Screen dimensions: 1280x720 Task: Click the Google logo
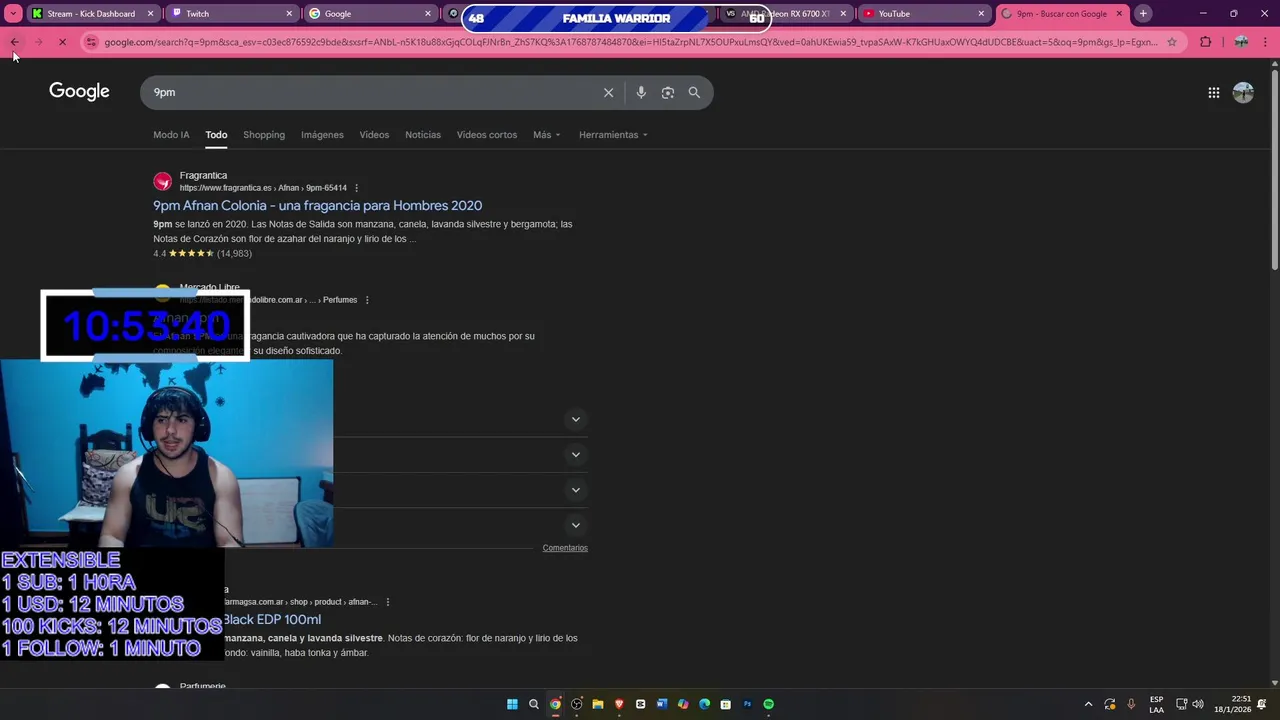[79, 91]
